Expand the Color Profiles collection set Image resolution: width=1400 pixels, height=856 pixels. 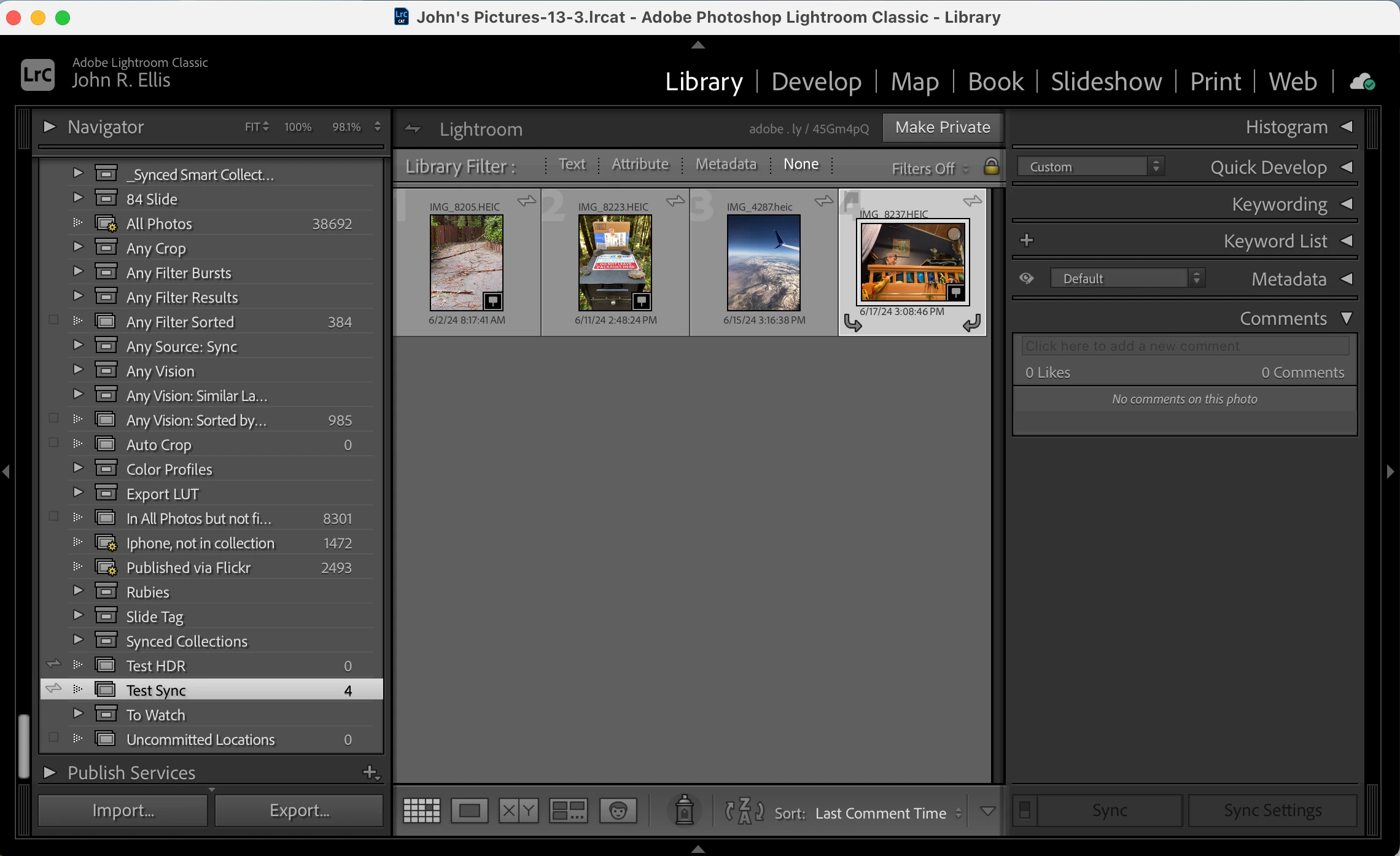78,468
